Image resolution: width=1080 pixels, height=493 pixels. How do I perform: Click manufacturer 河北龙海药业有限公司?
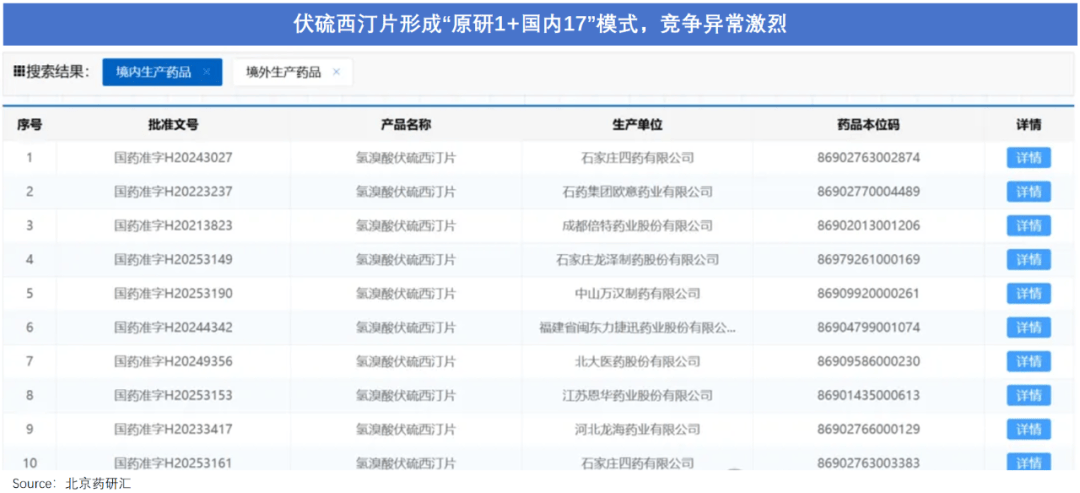click(637, 429)
